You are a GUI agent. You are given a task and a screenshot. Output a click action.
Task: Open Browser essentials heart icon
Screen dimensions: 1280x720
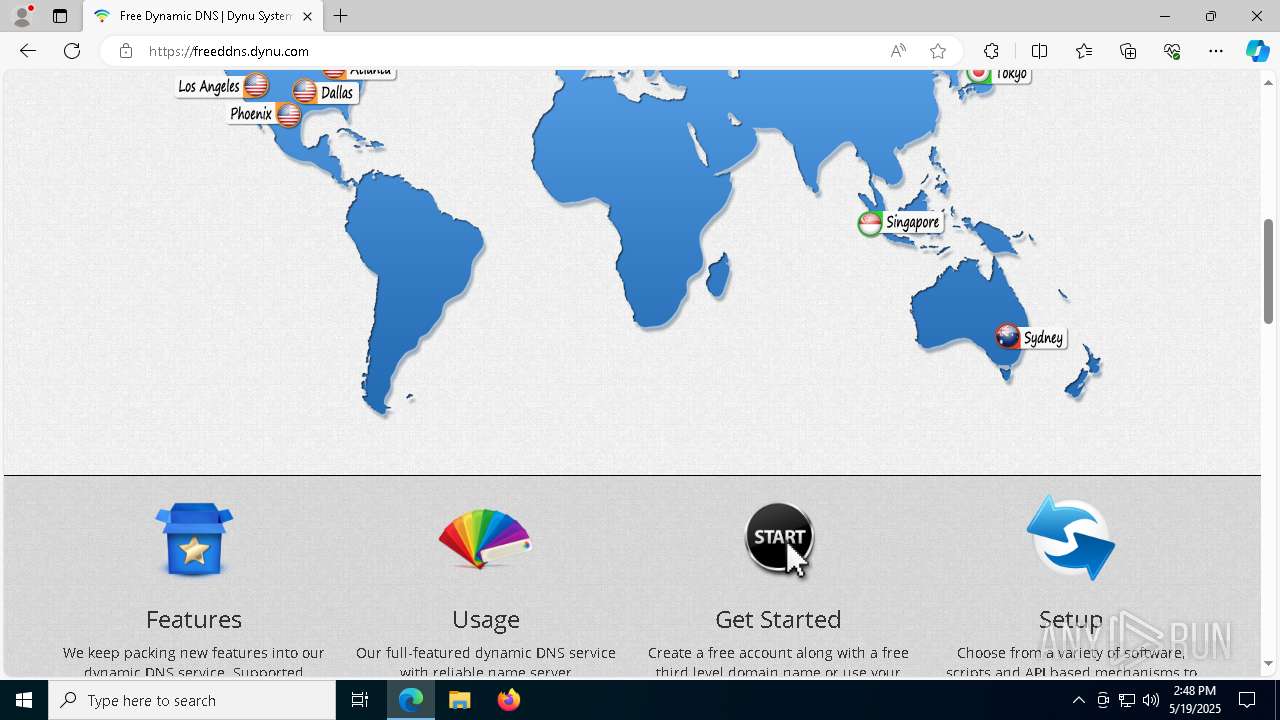(1172, 51)
